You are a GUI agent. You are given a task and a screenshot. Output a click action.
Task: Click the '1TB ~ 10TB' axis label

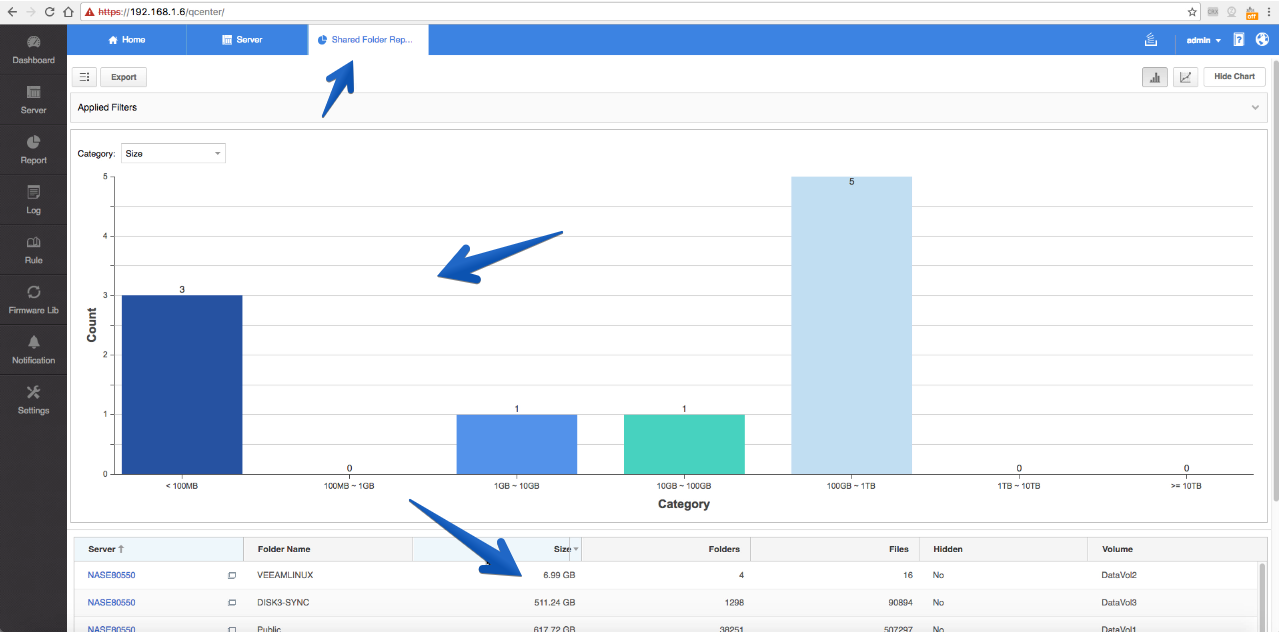tap(1019, 485)
